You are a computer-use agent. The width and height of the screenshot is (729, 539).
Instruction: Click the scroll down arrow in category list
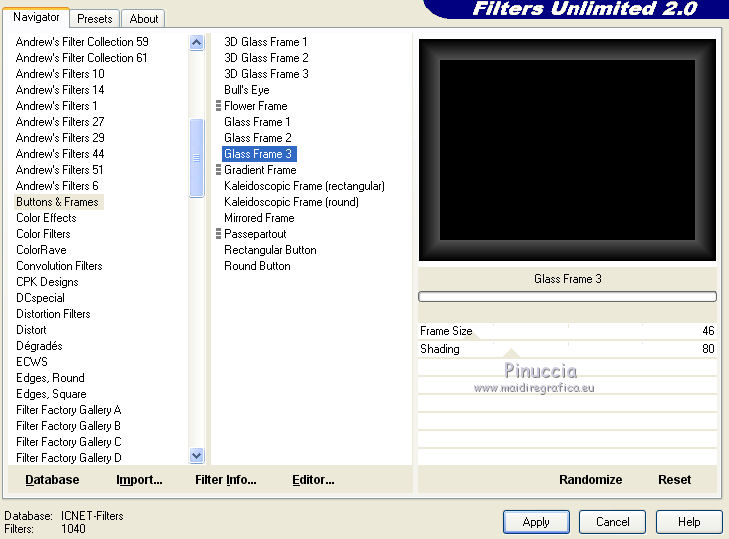tap(197, 455)
